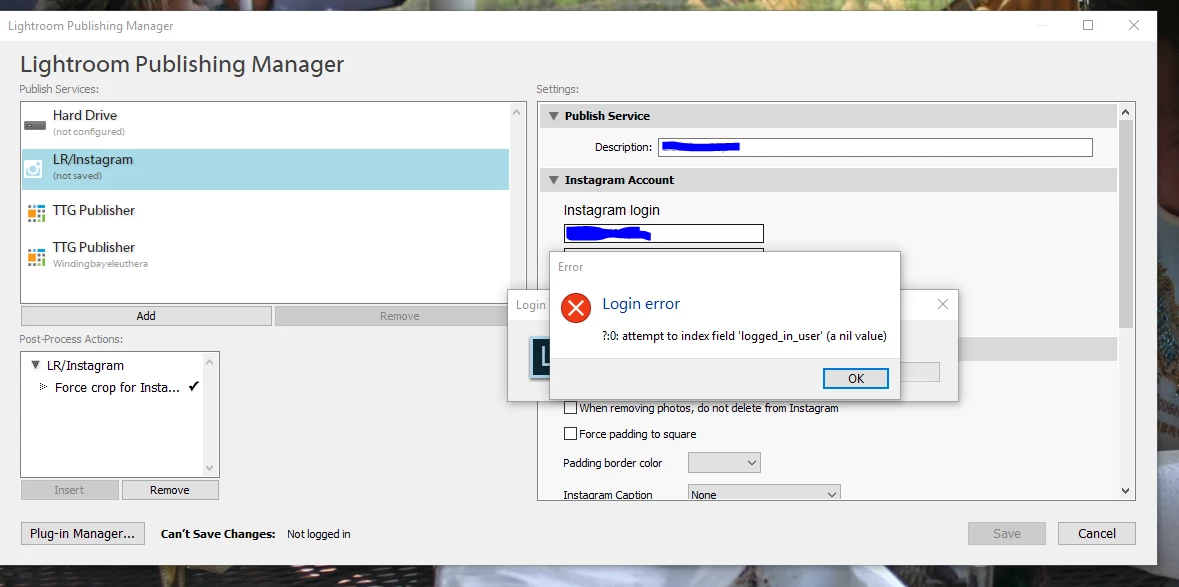Close the Lightroom Publishing Manager window
The width and height of the screenshot is (1179, 587).
point(1134,26)
